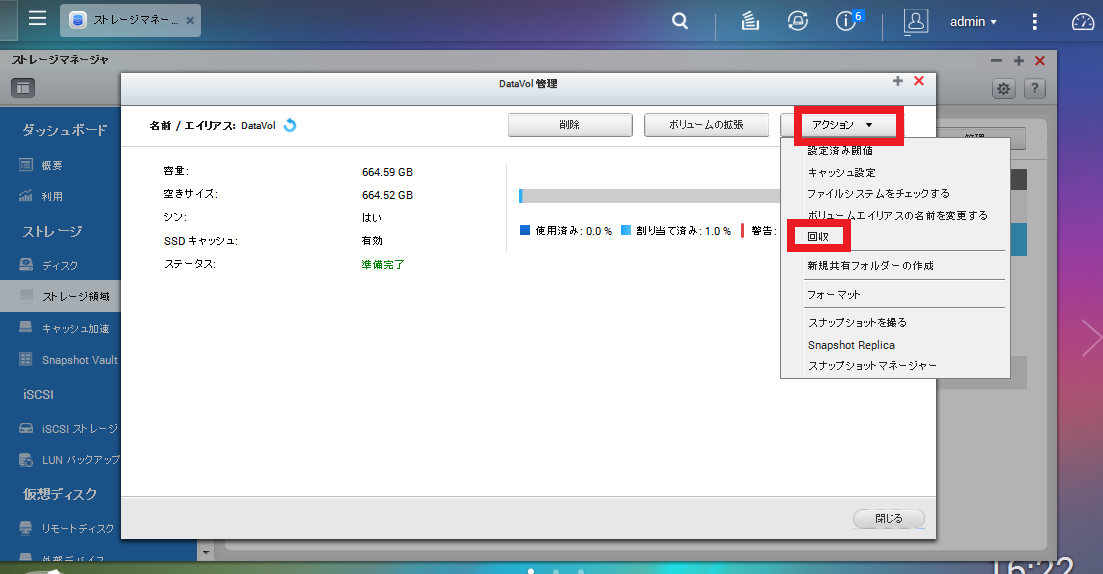The width and height of the screenshot is (1103, 574).
Task: Open the main hamburger menu
Action: point(37,18)
